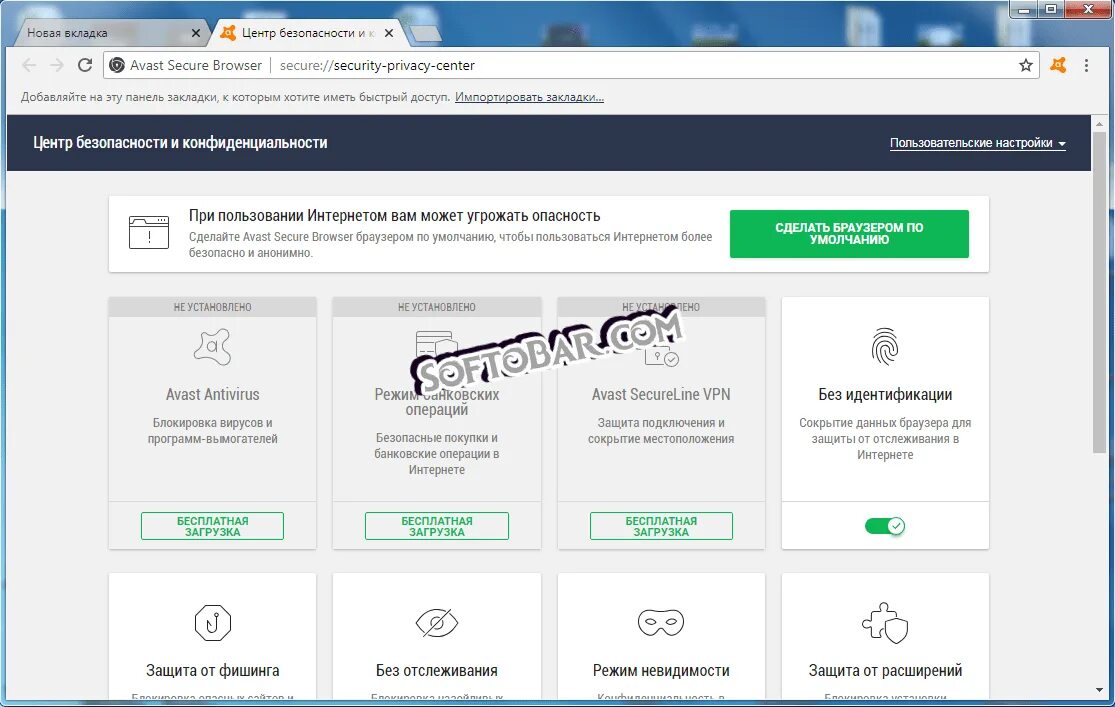The width and height of the screenshot is (1115, 707).
Task: Click the mask icon on Режим невидимости card
Action: pos(661,621)
